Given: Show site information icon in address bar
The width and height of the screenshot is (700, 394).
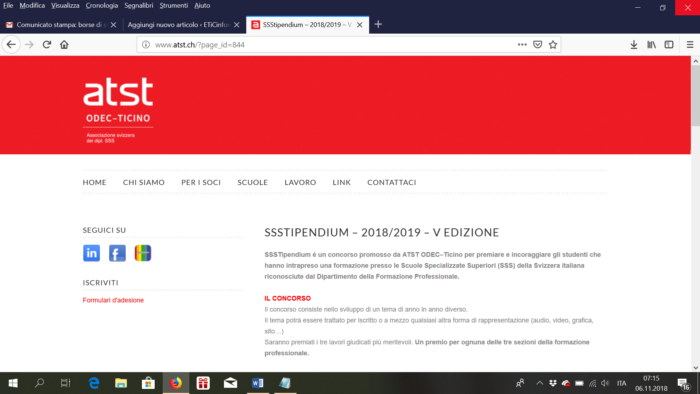Looking at the screenshot, I should [x=146, y=45].
